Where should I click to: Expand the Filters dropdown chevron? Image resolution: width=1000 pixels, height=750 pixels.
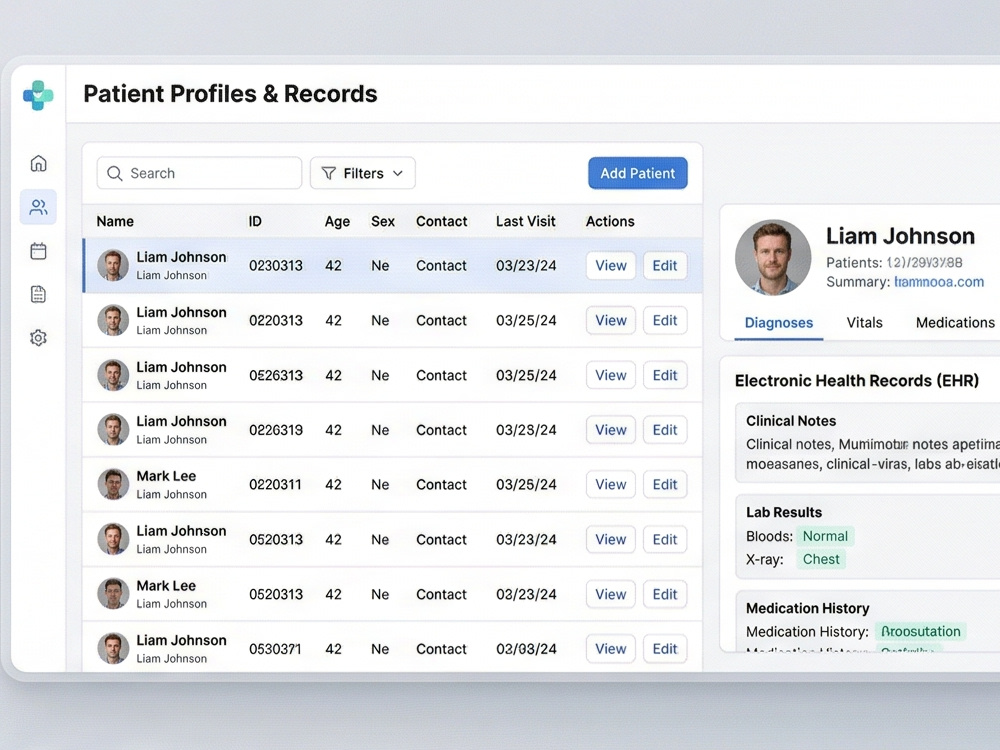point(398,173)
